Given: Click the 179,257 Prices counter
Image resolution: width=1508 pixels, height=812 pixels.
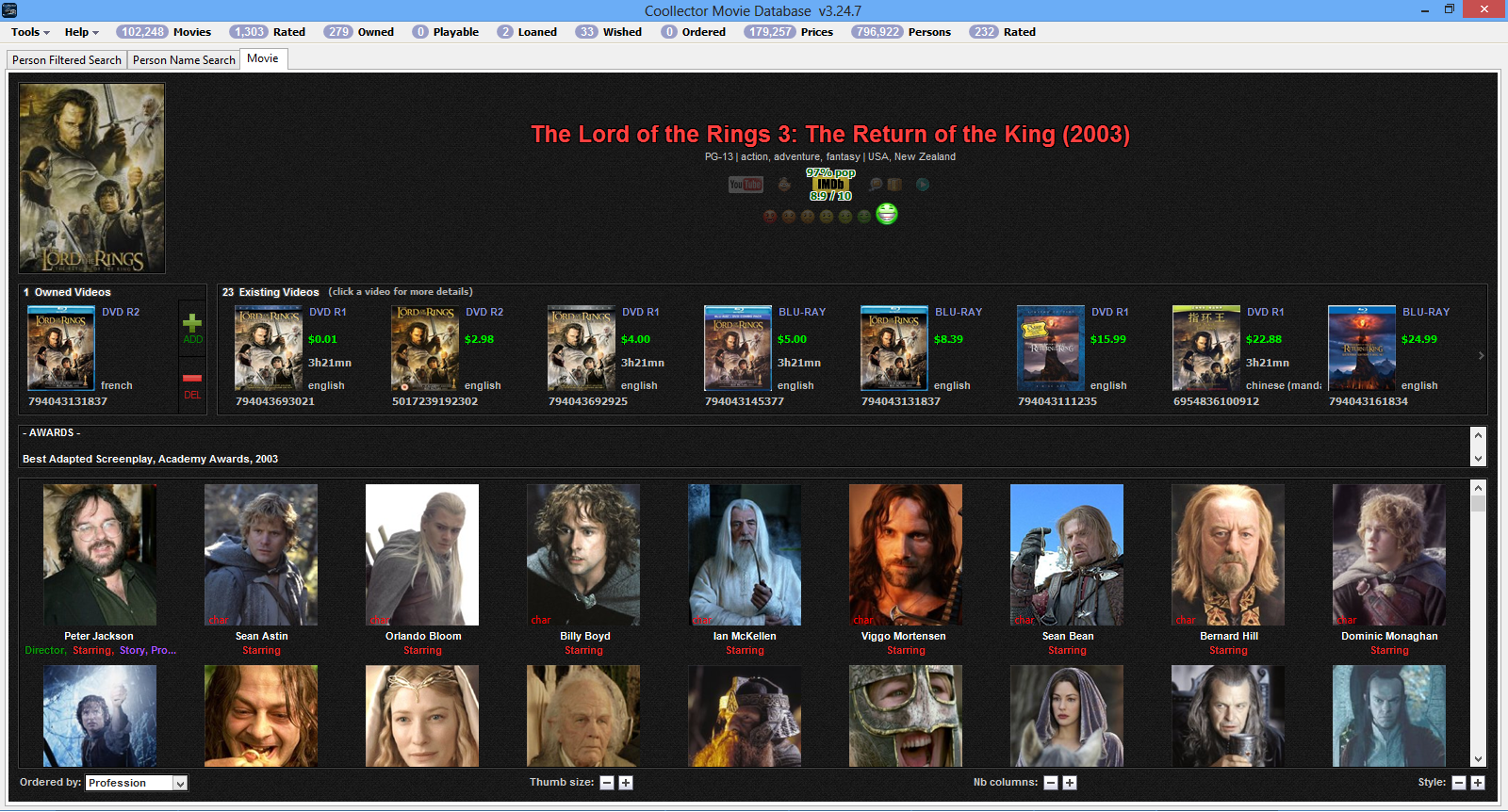Looking at the screenshot, I should pos(789,32).
